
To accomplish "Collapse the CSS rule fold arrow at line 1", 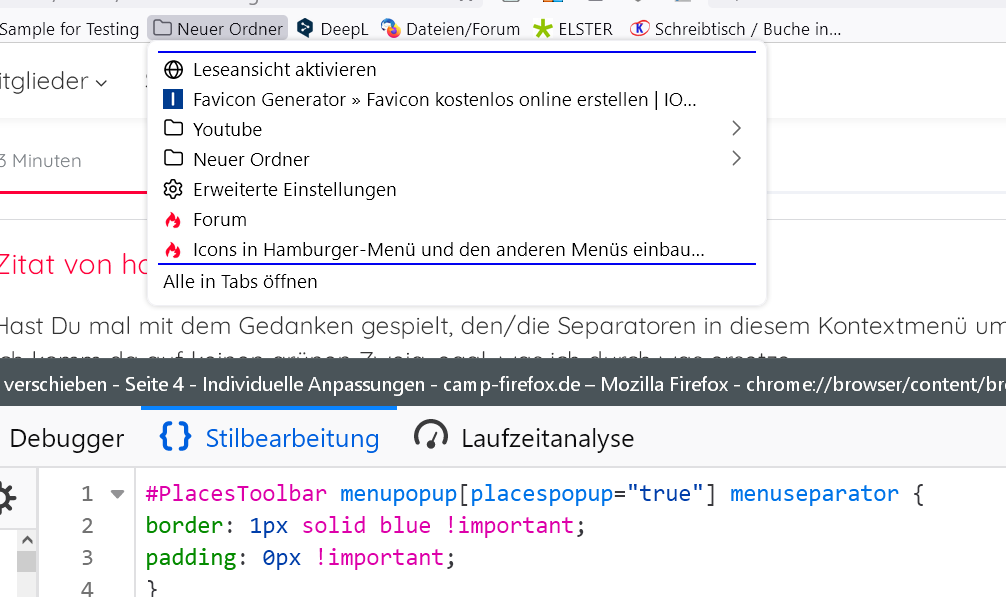I will coord(118,494).
